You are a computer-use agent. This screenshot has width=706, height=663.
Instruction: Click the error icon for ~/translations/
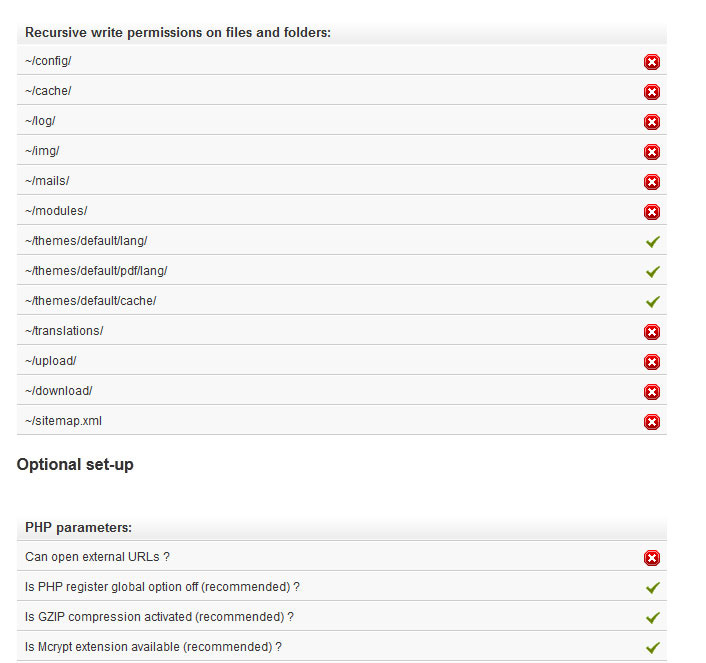point(652,332)
